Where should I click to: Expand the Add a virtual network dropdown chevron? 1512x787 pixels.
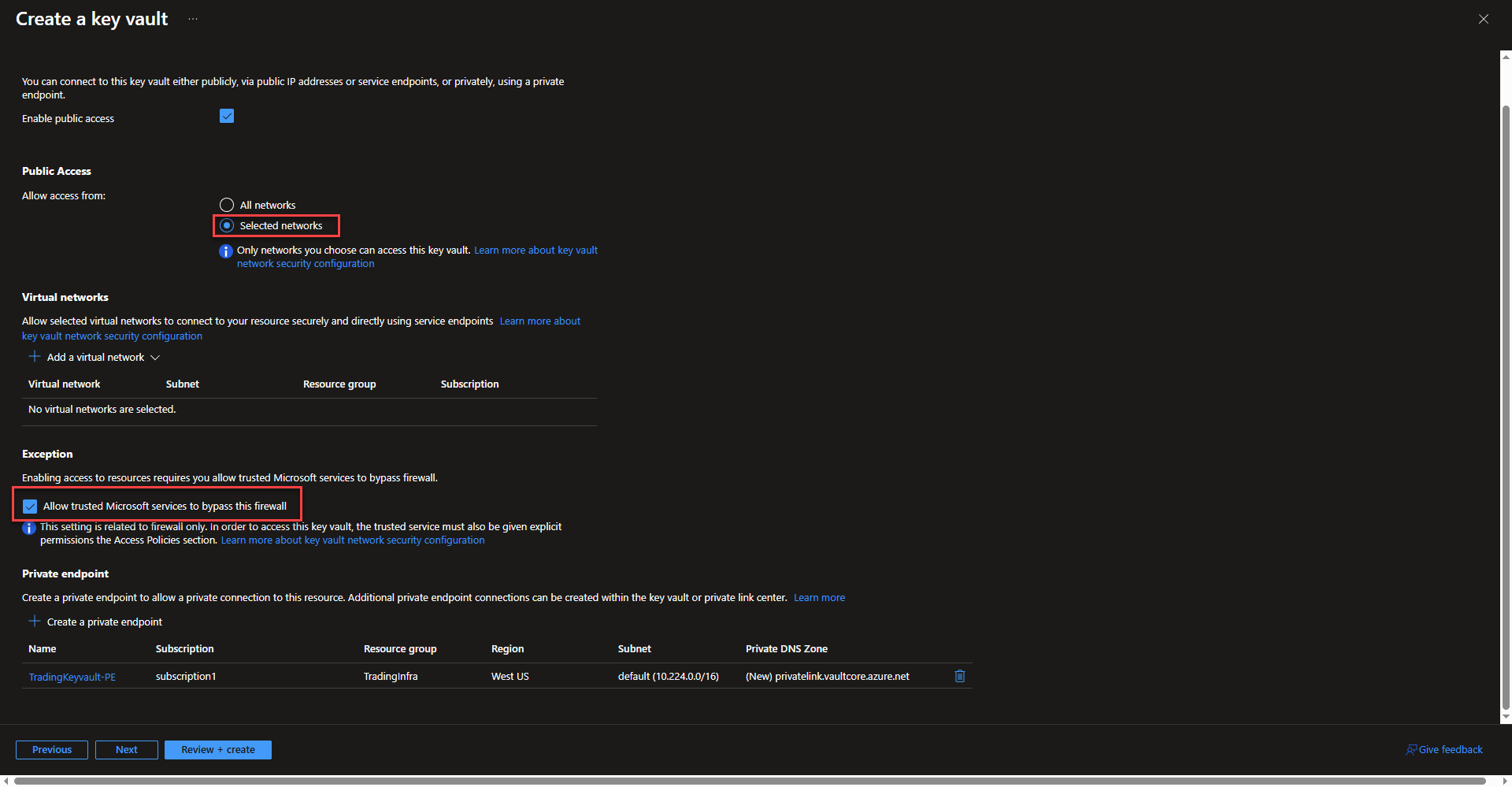pos(155,358)
